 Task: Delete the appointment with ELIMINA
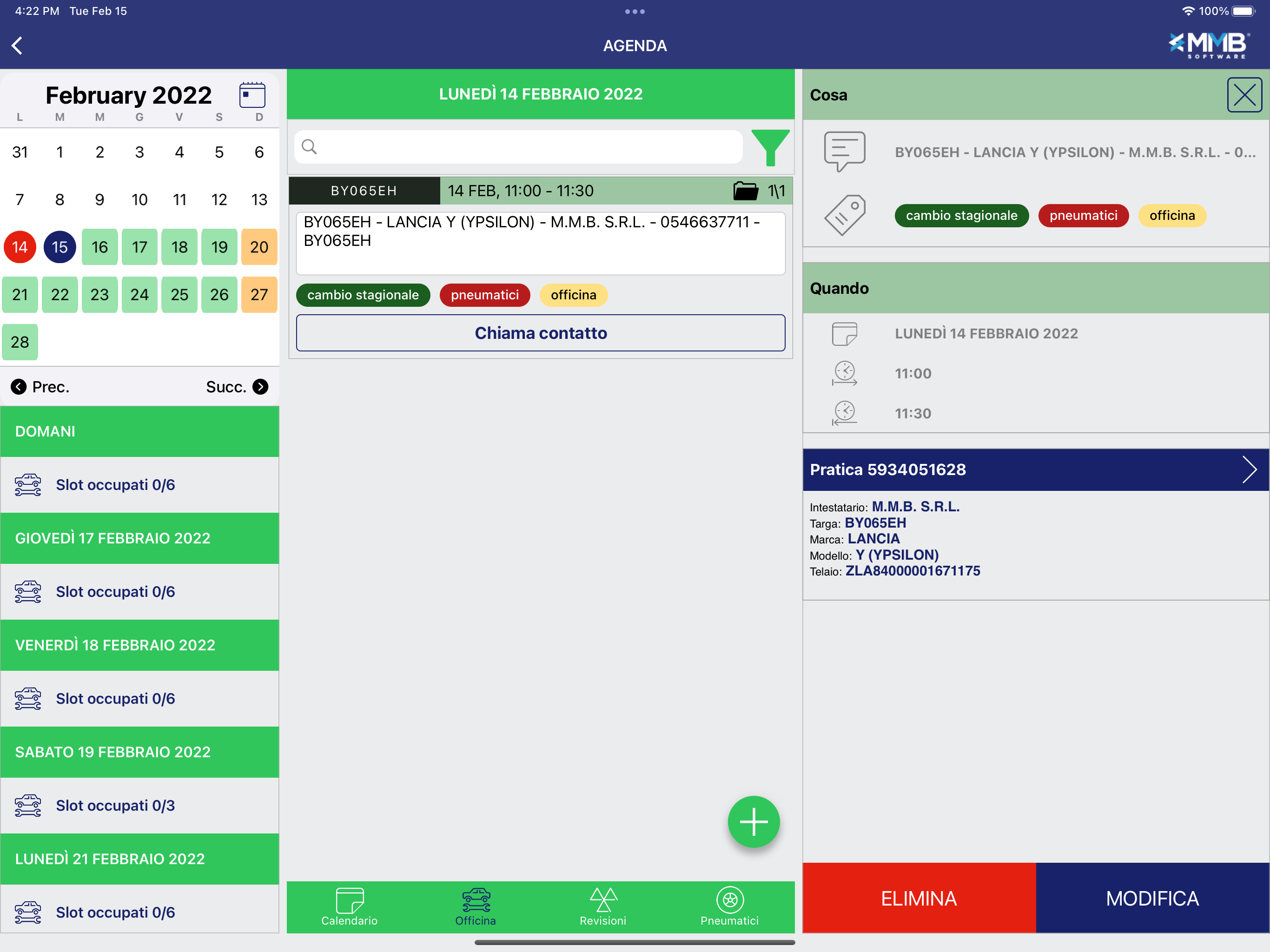(919, 898)
